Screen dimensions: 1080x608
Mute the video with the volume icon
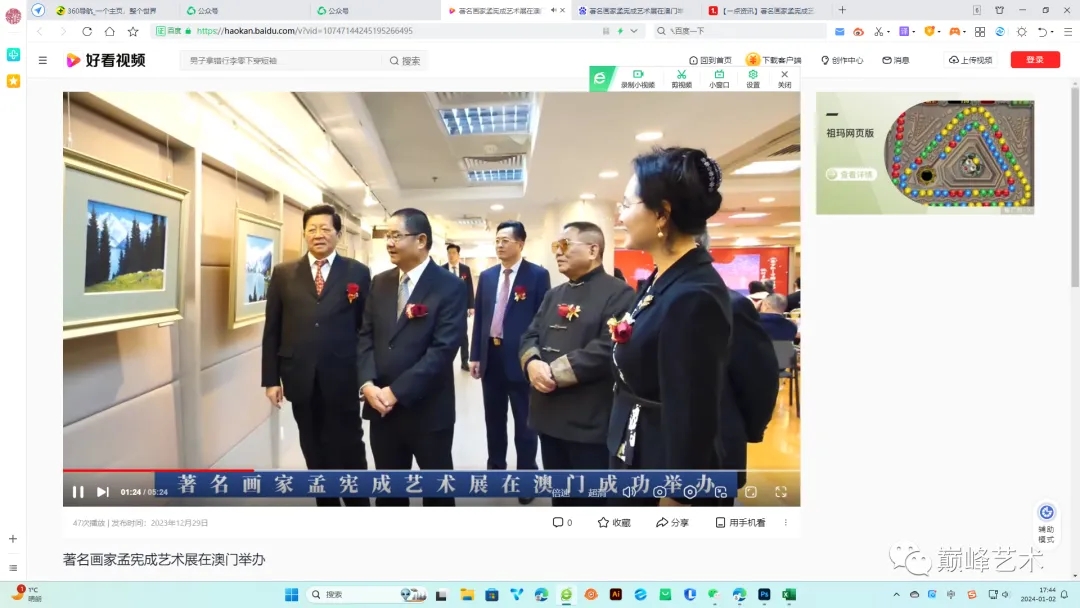click(x=629, y=491)
